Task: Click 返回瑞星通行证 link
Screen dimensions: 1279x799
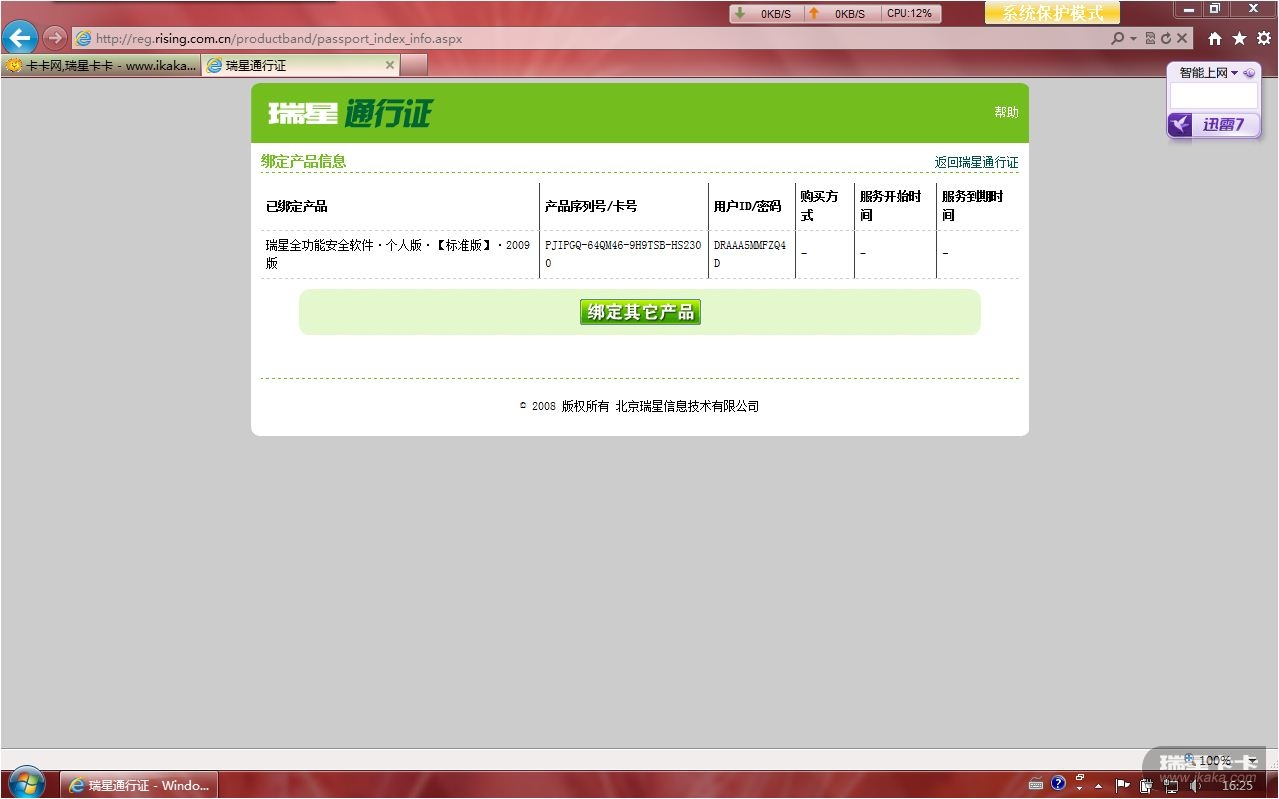Action: coord(976,162)
